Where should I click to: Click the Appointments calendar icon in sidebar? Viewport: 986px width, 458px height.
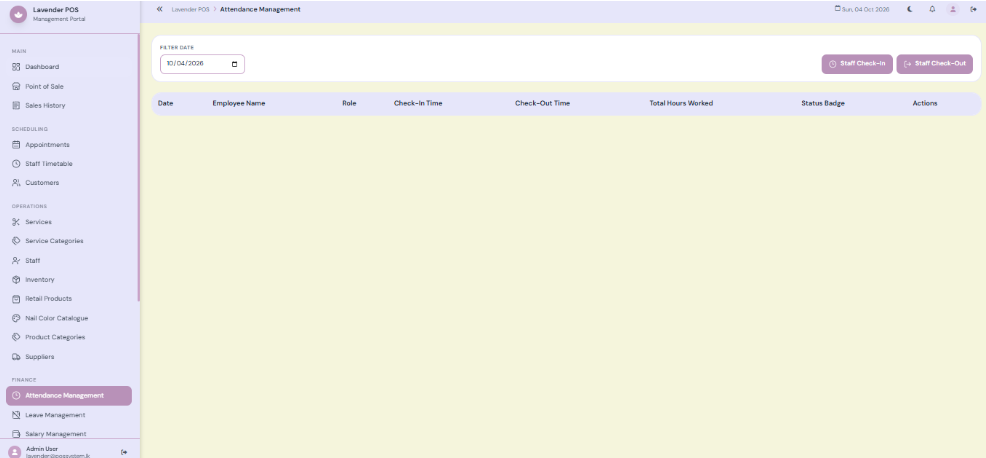pyautogui.click(x=16, y=145)
